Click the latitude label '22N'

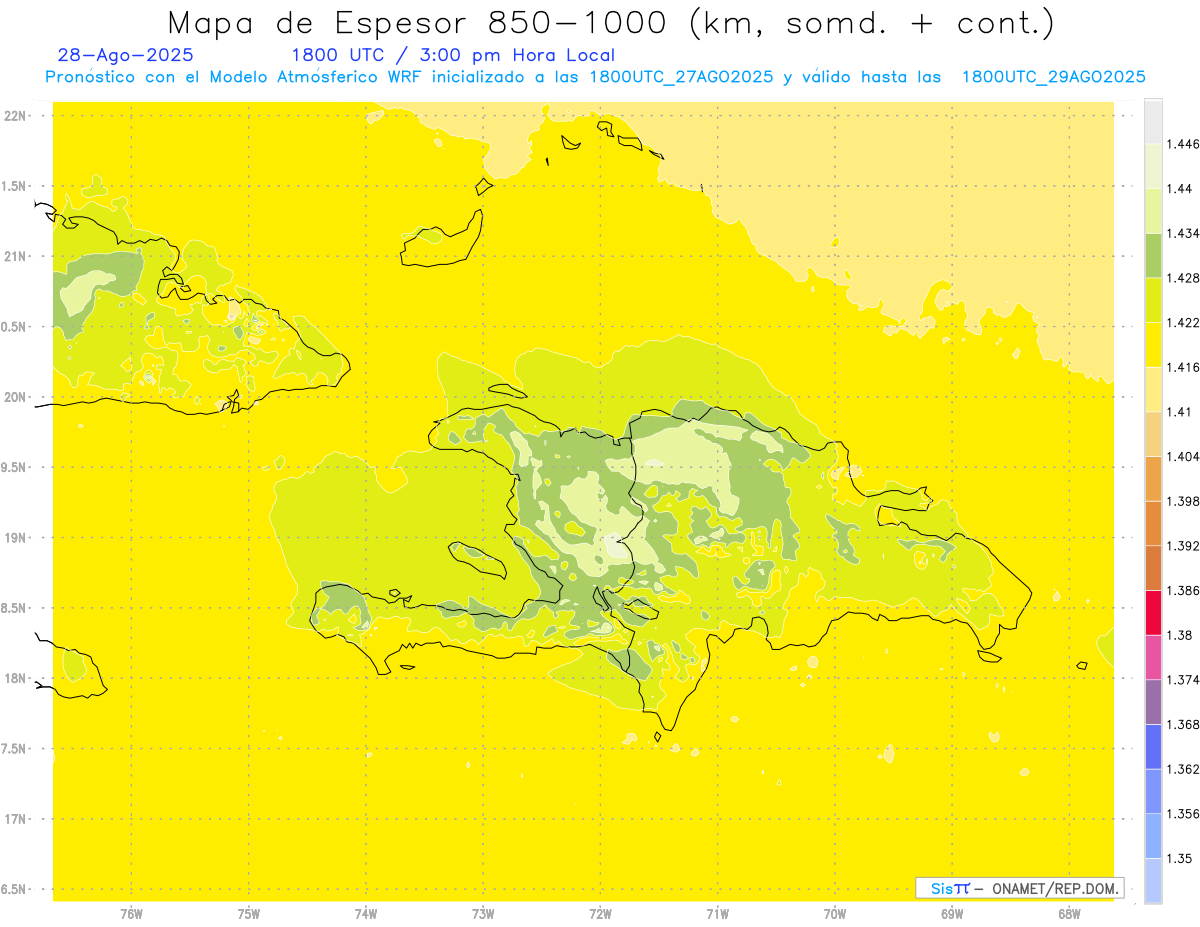pos(16,115)
